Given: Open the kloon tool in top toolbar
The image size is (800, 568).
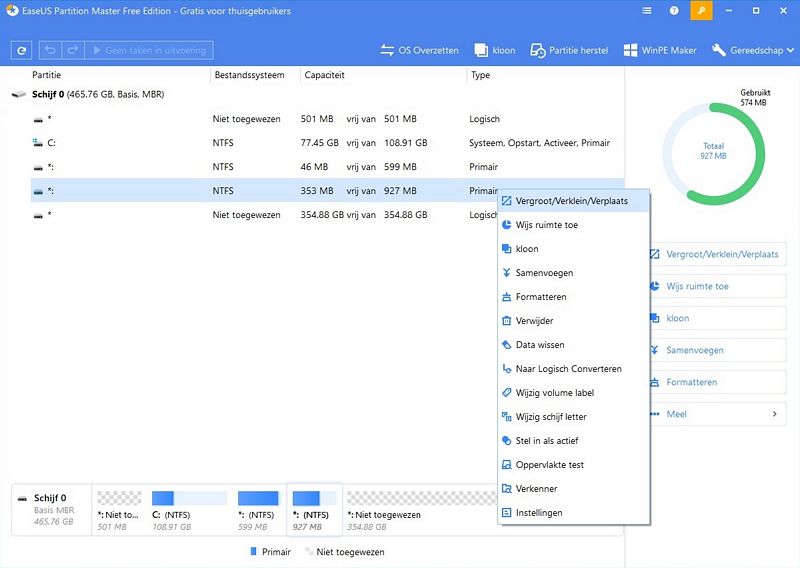Looking at the screenshot, I should (494, 50).
